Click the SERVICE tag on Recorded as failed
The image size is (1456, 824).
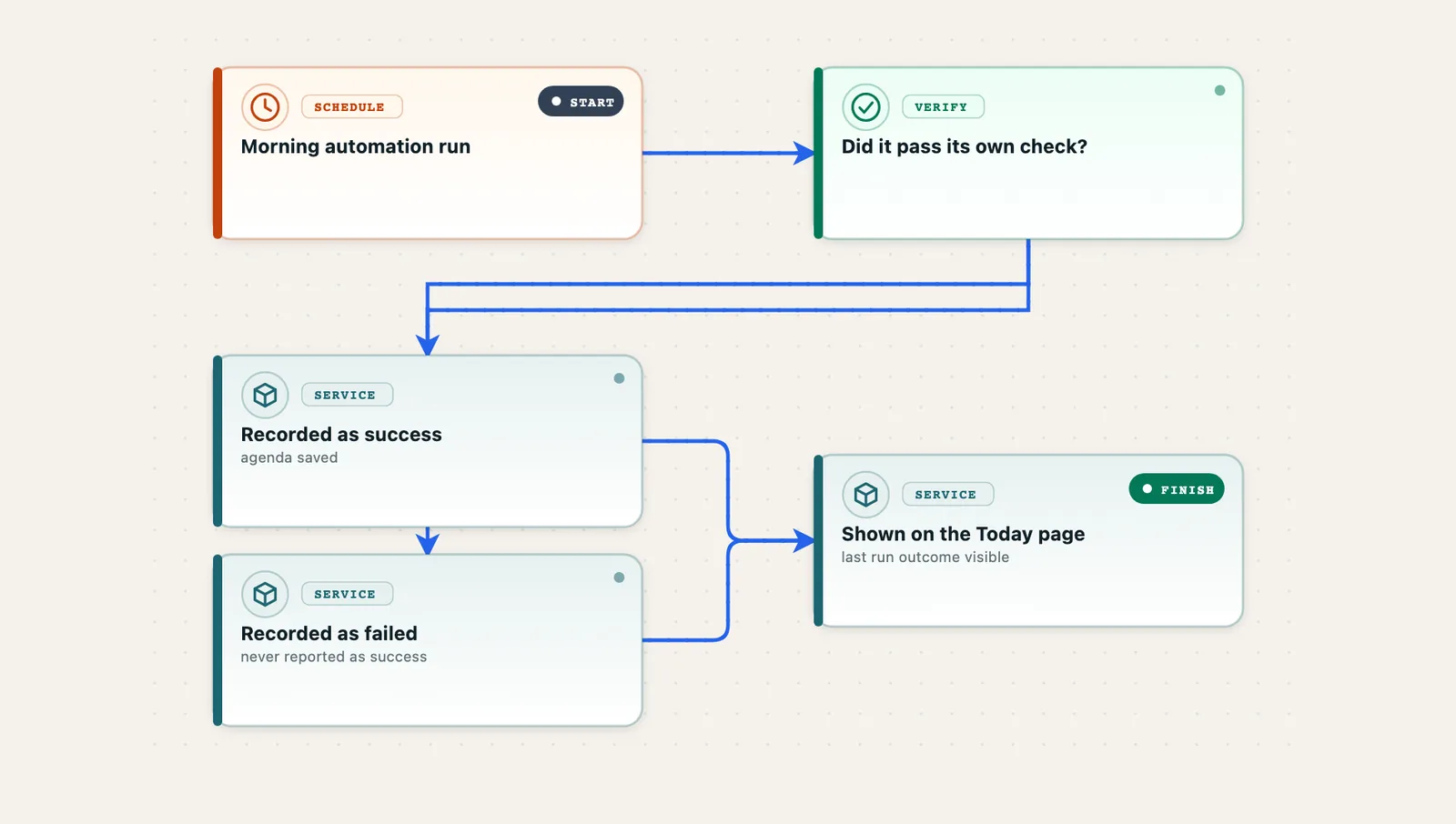(x=347, y=595)
